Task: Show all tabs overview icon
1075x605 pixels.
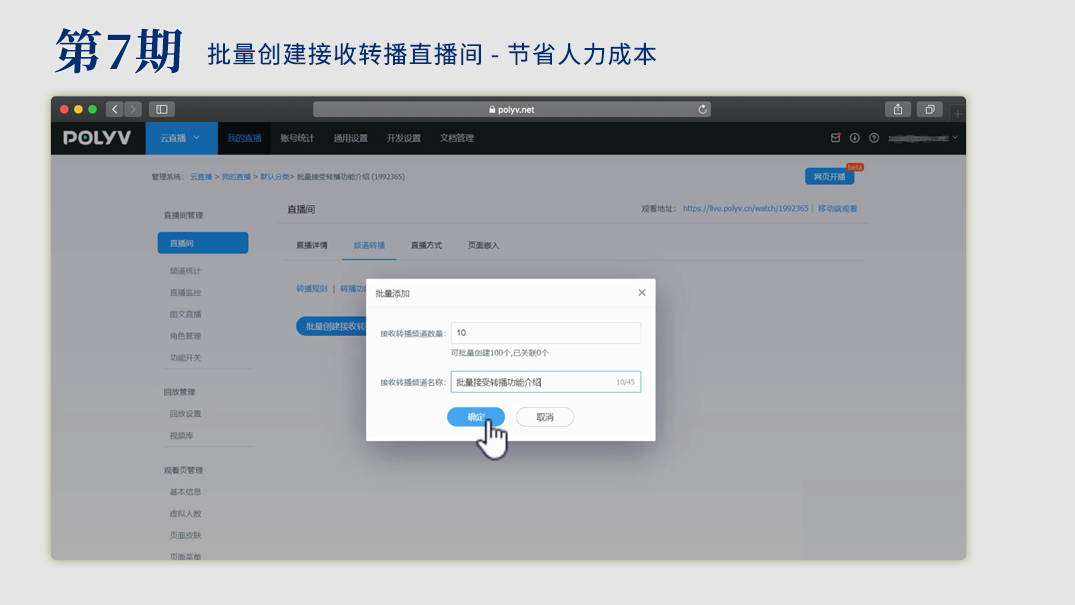Action: (929, 109)
